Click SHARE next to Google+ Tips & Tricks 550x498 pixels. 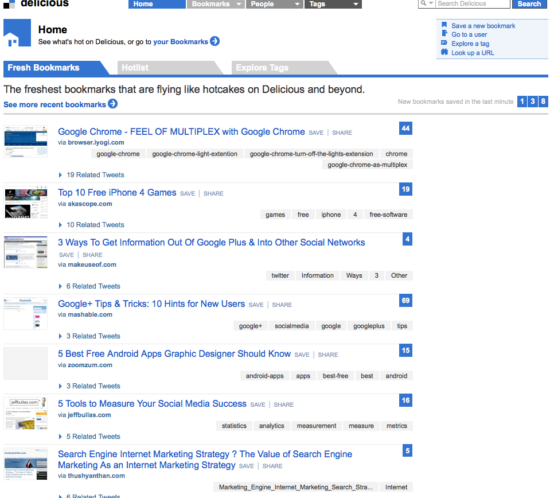[x=282, y=305]
